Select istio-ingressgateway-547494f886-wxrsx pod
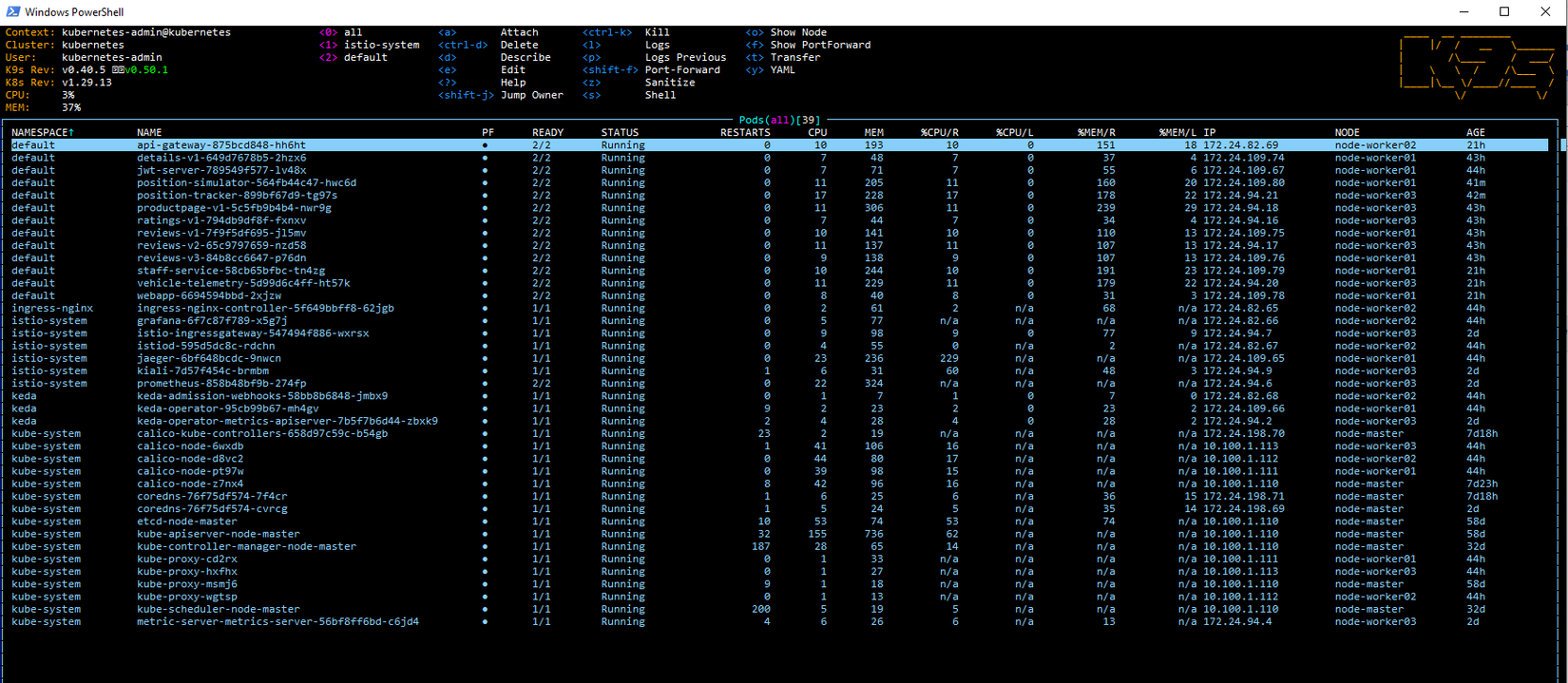 pyautogui.click(x=253, y=333)
